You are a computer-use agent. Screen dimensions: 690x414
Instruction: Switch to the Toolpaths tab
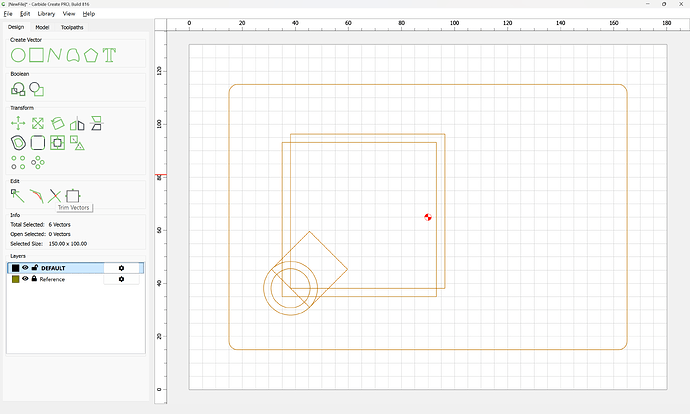72,27
